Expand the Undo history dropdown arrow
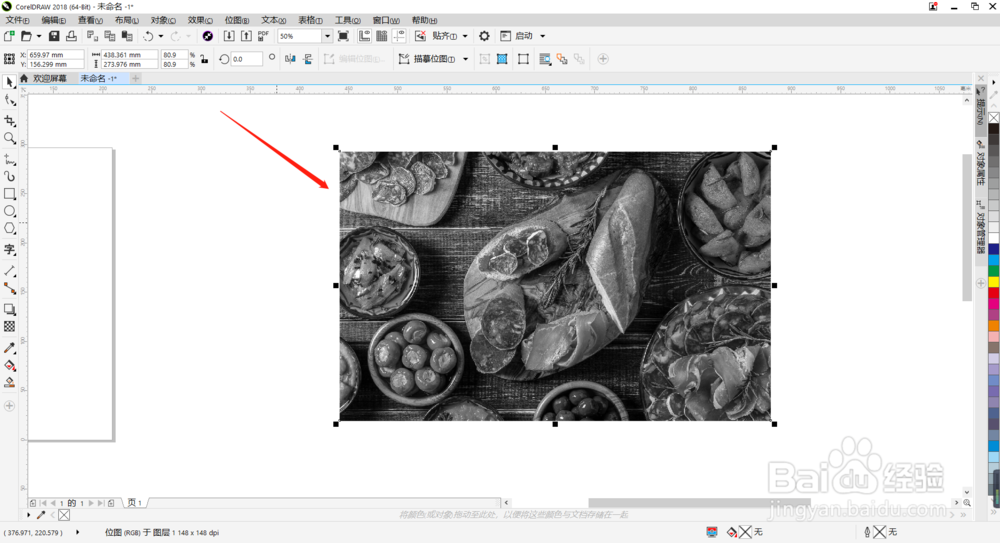This screenshot has height=543, width=1000. tap(161, 36)
